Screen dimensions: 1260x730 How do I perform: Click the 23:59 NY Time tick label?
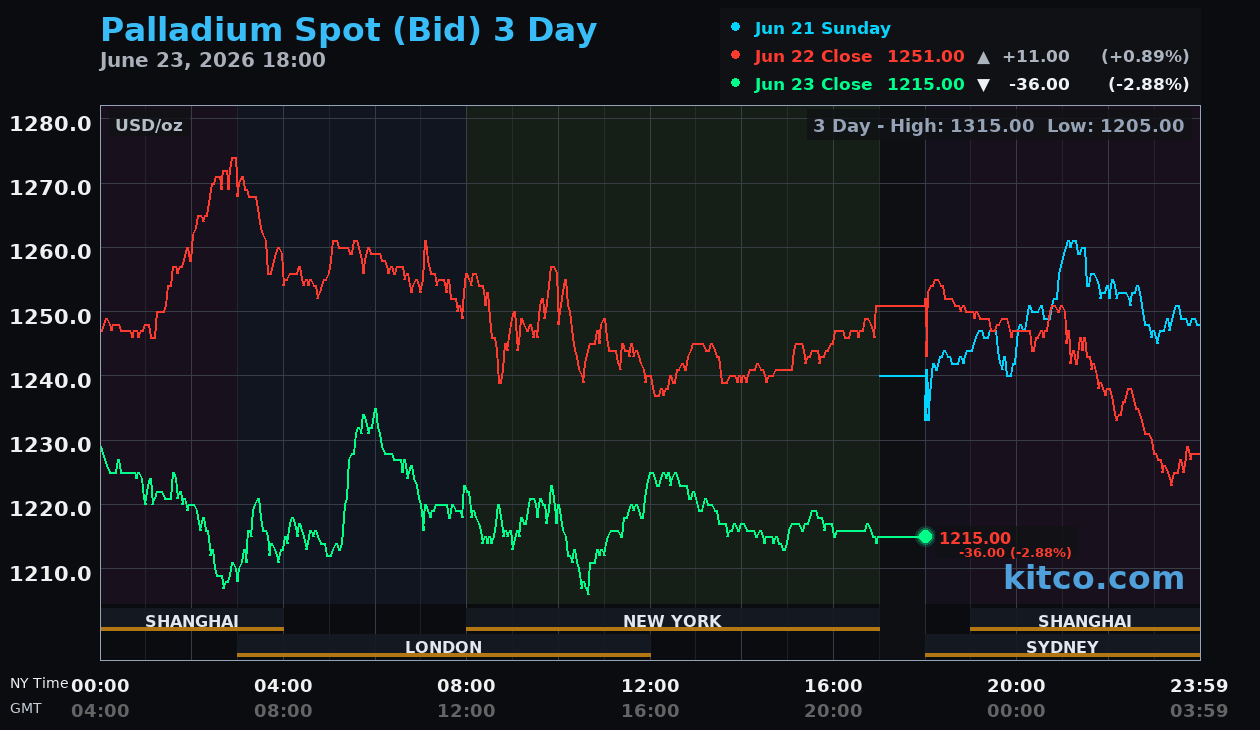[1199, 686]
